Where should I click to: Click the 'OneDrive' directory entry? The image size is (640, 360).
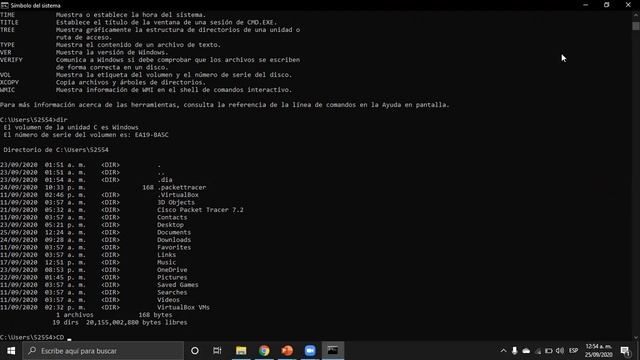(172, 270)
